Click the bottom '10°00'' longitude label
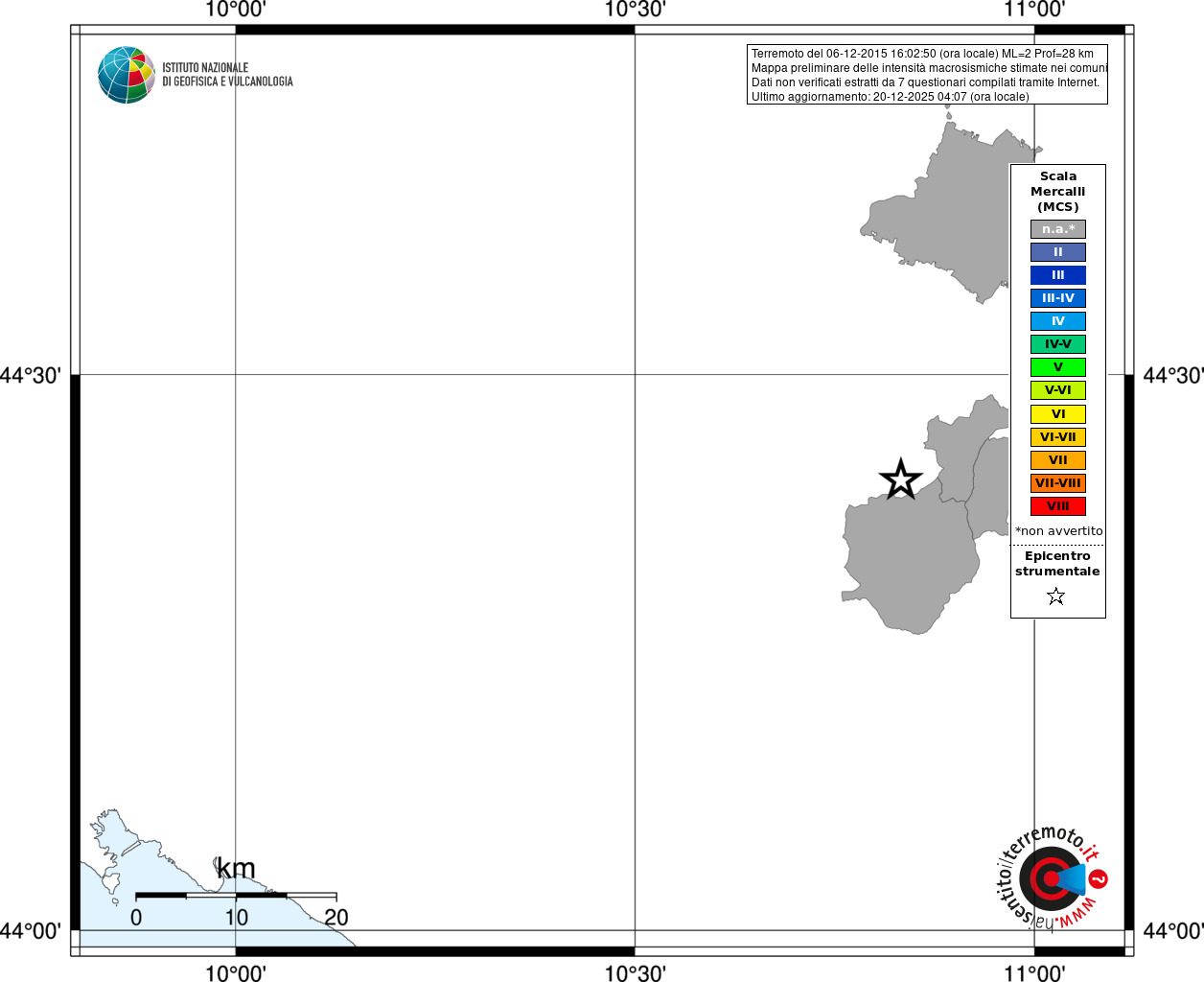 click(236, 973)
